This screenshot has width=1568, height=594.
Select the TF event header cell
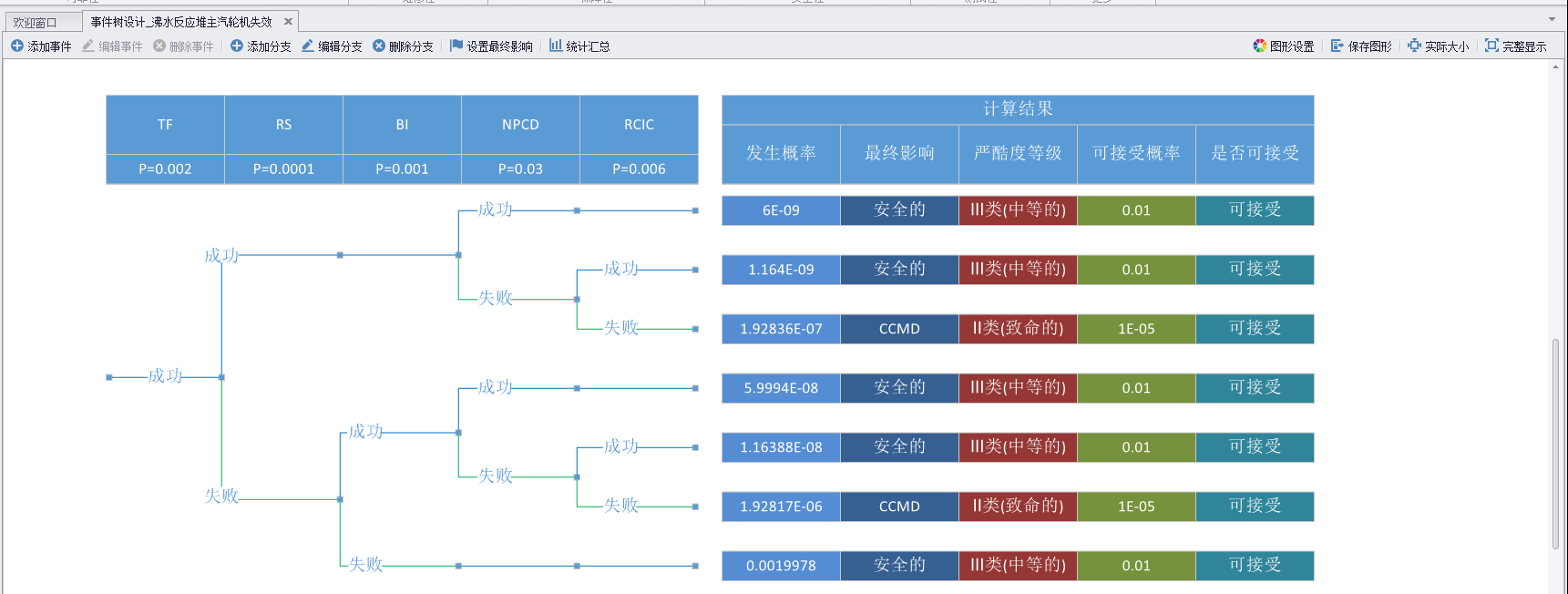pyautogui.click(x=165, y=125)
